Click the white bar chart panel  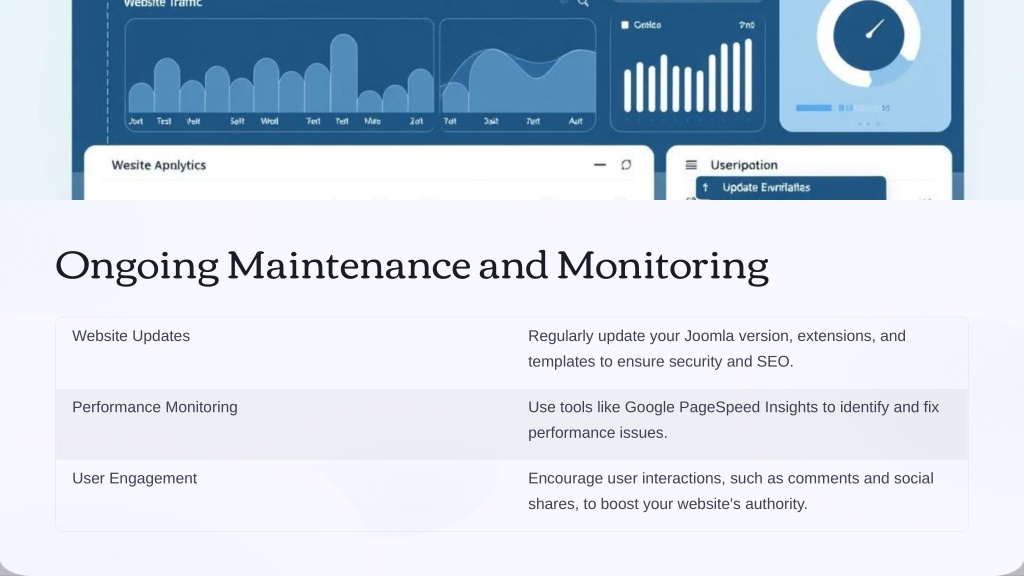688,75
